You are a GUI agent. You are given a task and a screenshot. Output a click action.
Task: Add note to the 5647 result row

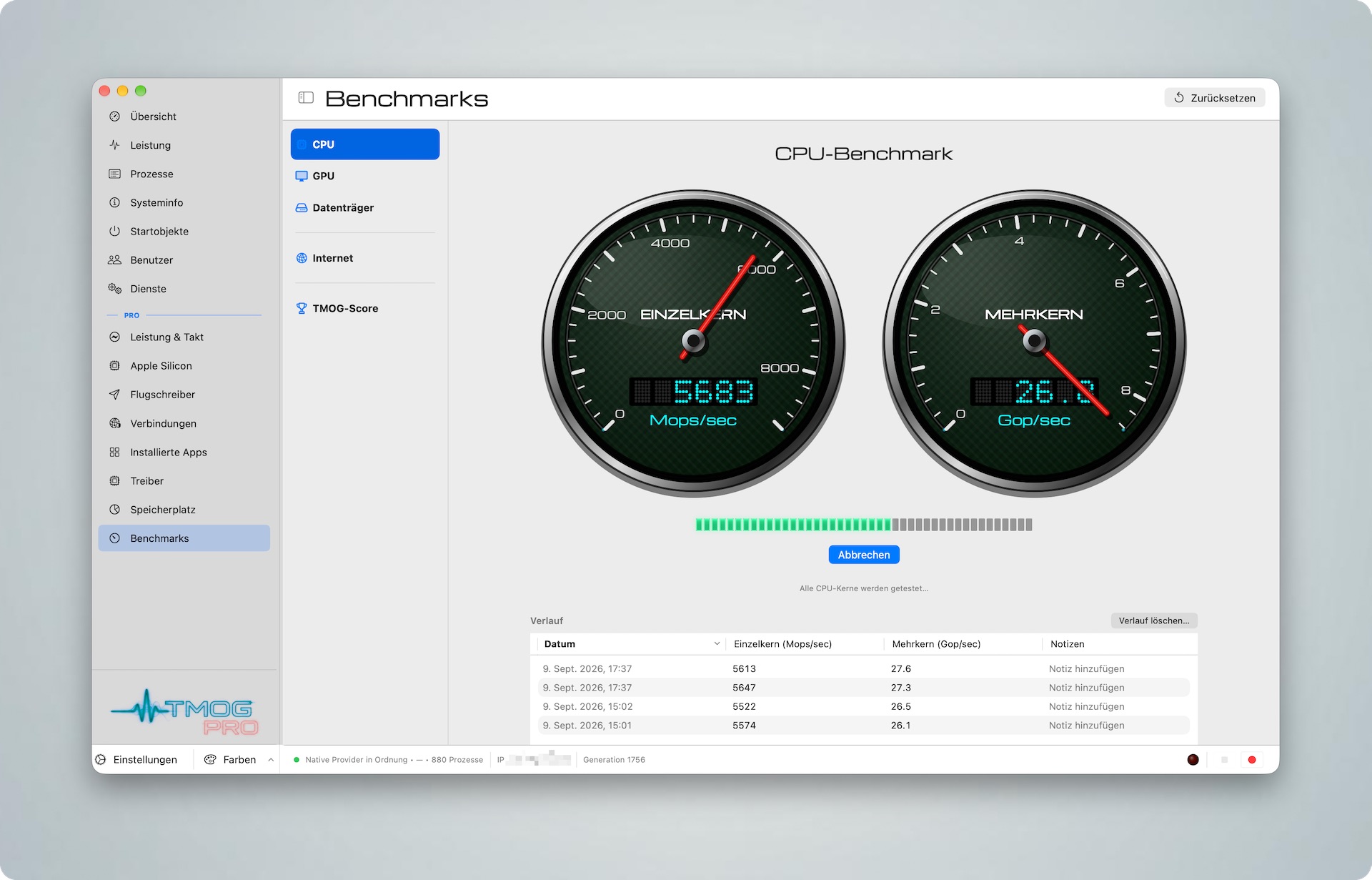click(x=1086, y=688)
